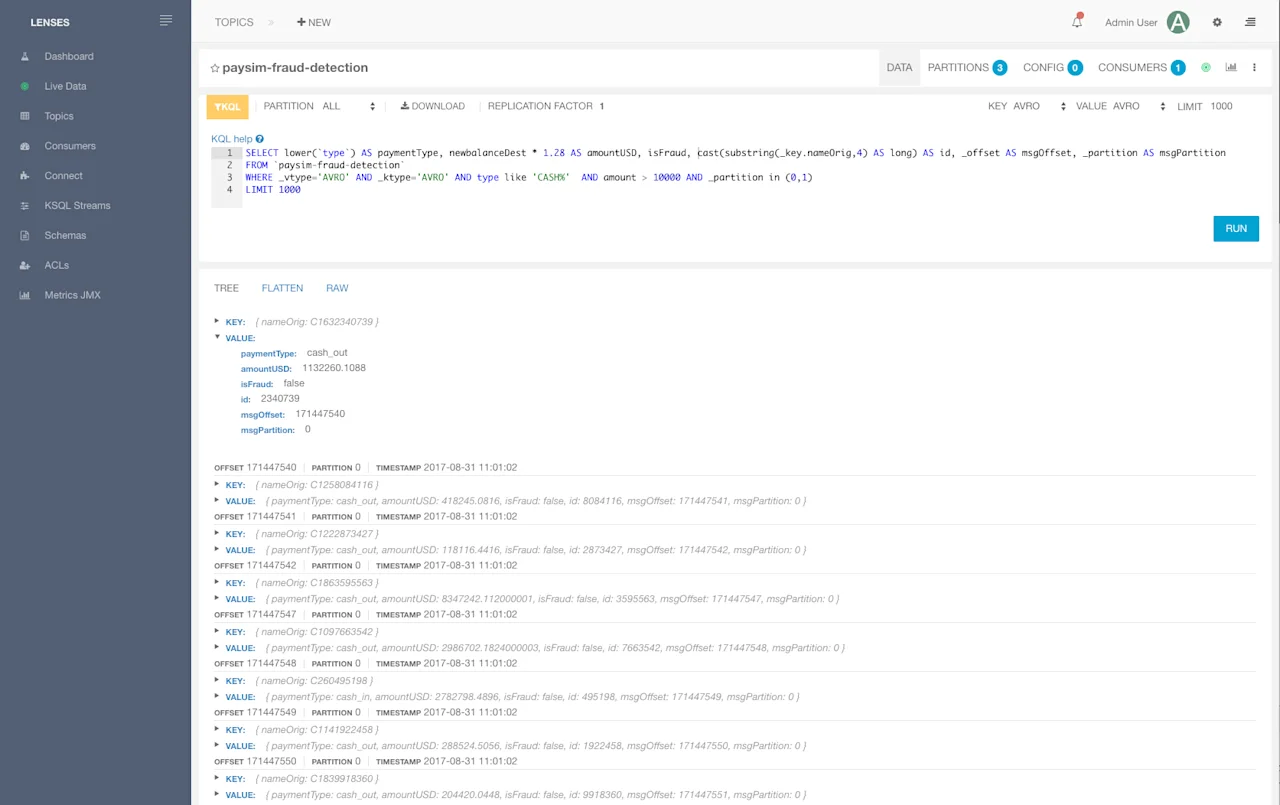Expand KEY nameOrig C1632340739

tap(217, 321)
